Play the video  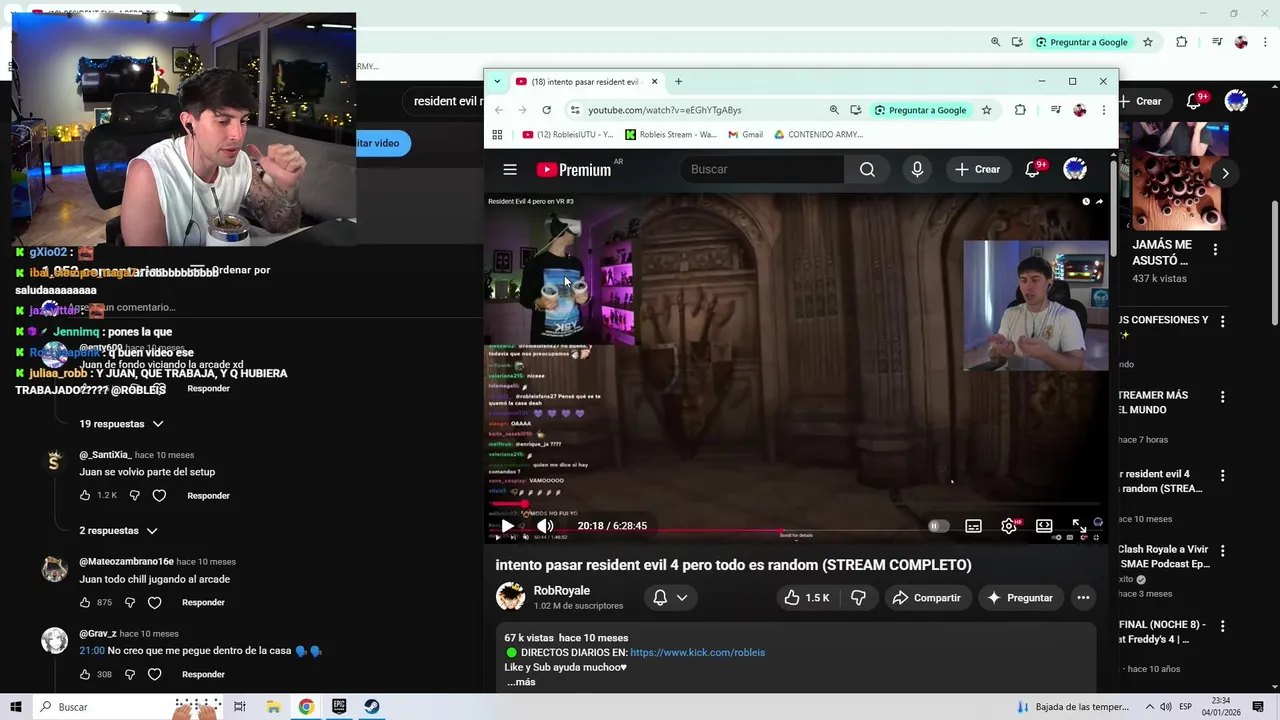(x=507, y=526)
